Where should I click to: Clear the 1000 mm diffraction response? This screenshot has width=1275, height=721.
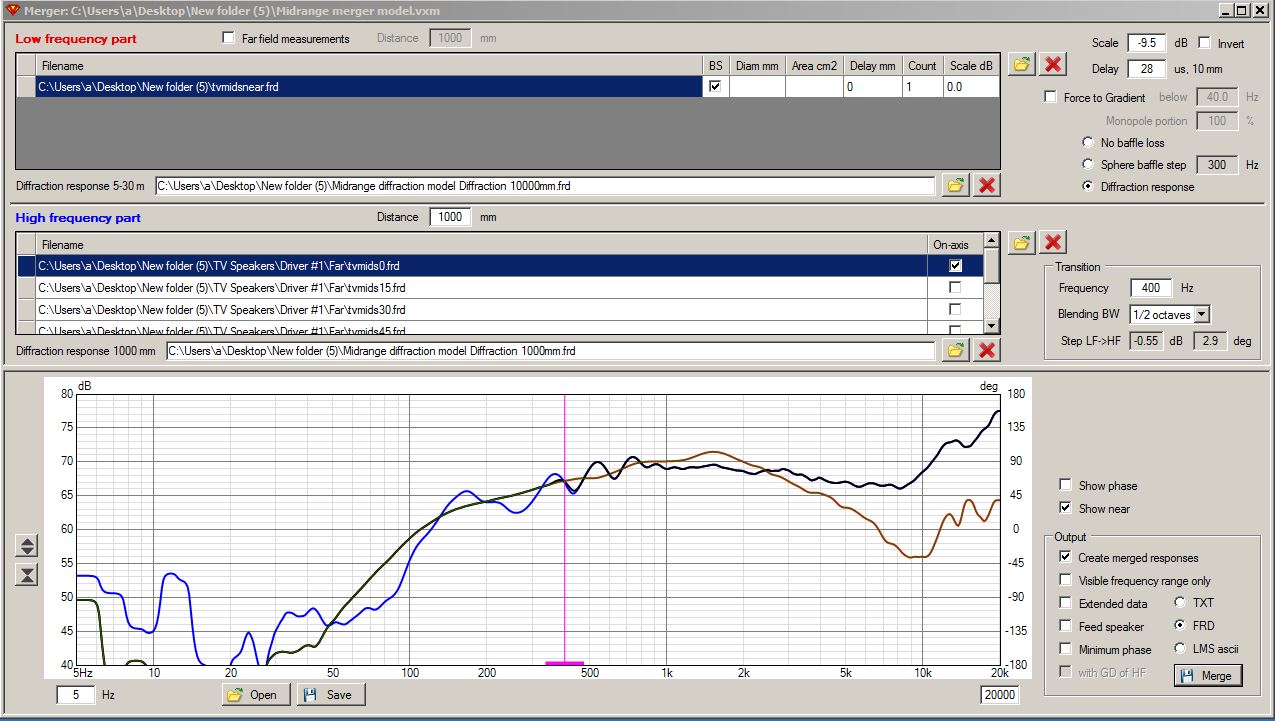[x=987, y=350]
